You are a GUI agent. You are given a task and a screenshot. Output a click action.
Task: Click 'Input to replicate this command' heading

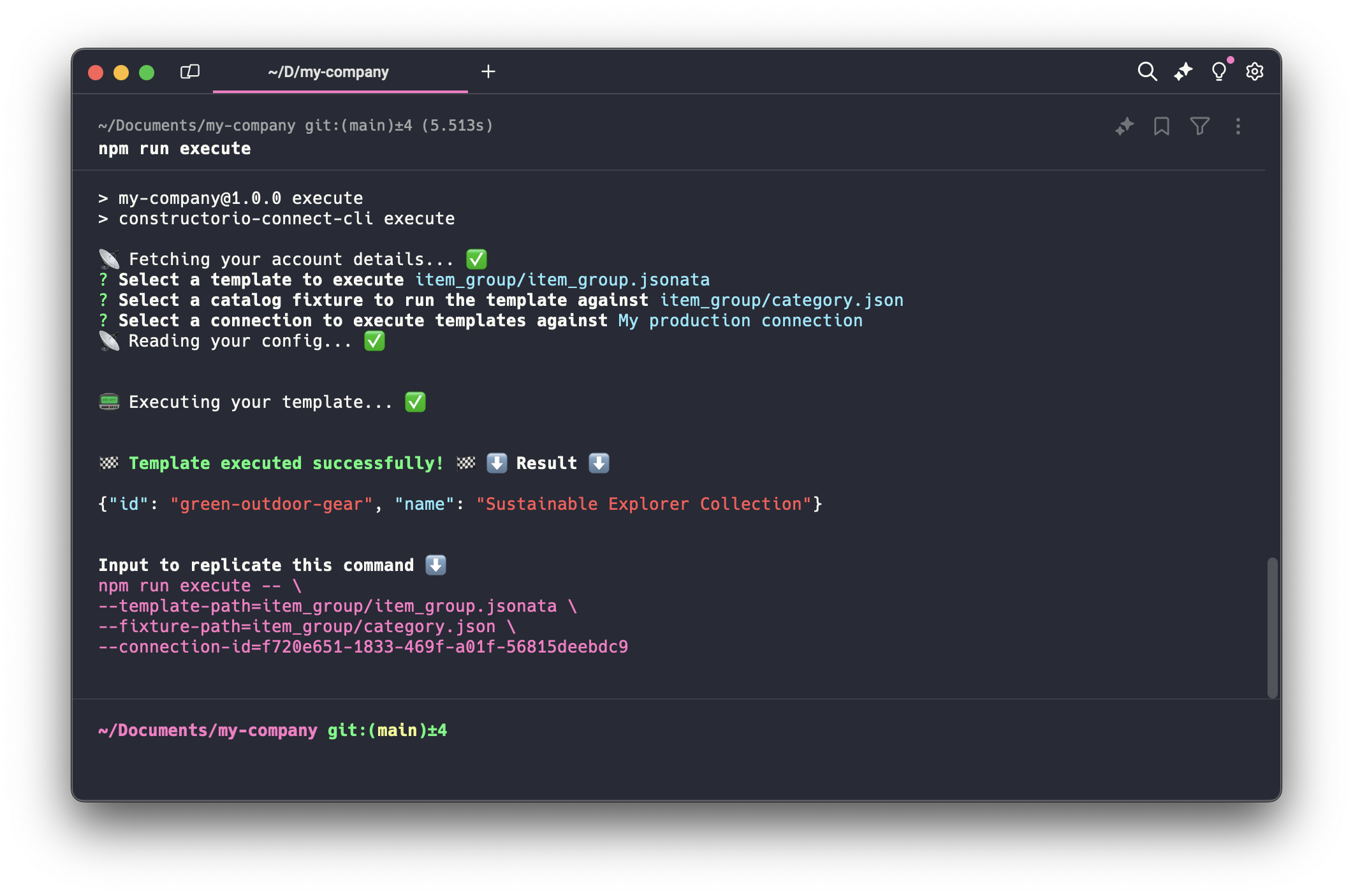point(256,565)
